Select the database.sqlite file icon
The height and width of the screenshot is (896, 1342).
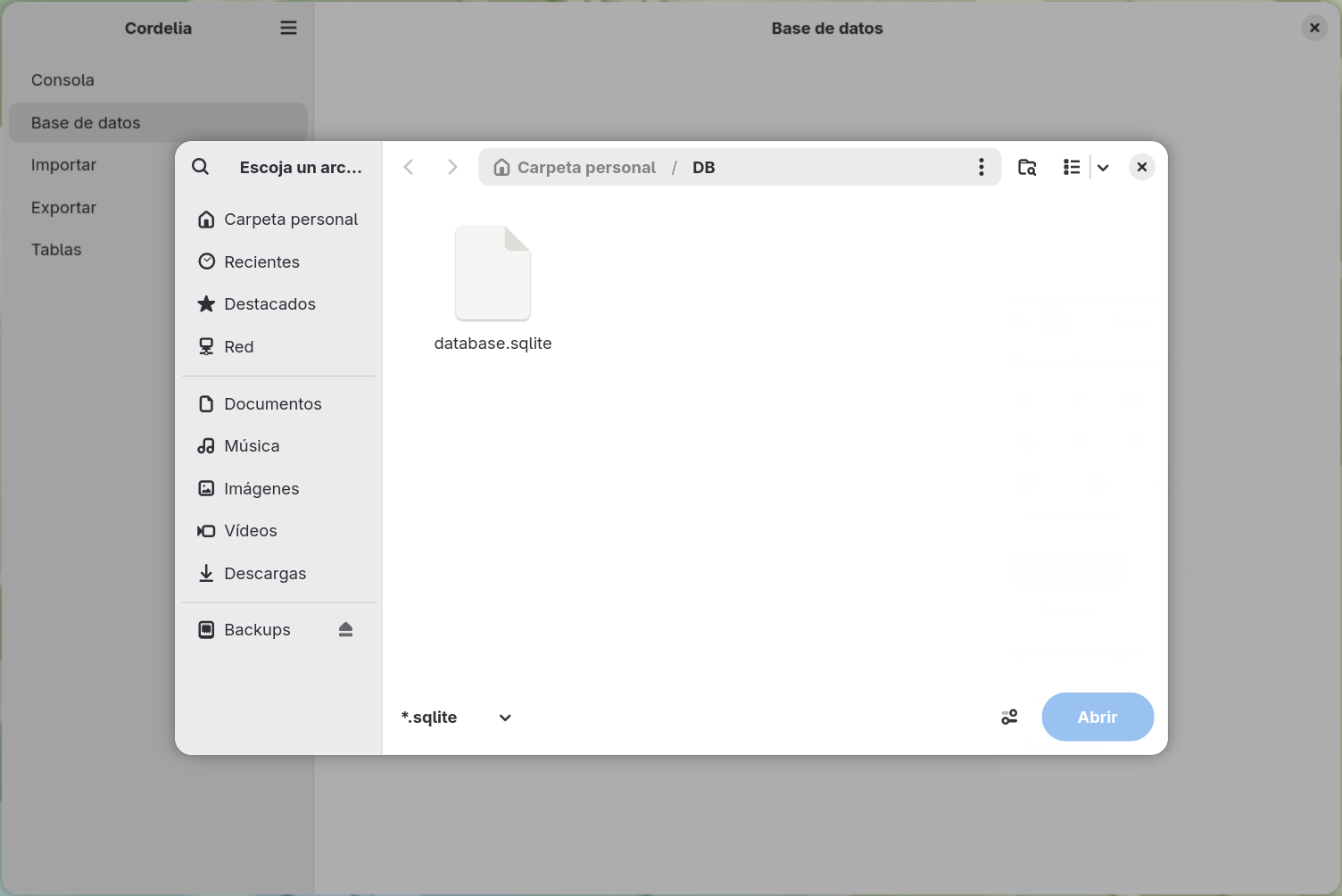point(493,273)
